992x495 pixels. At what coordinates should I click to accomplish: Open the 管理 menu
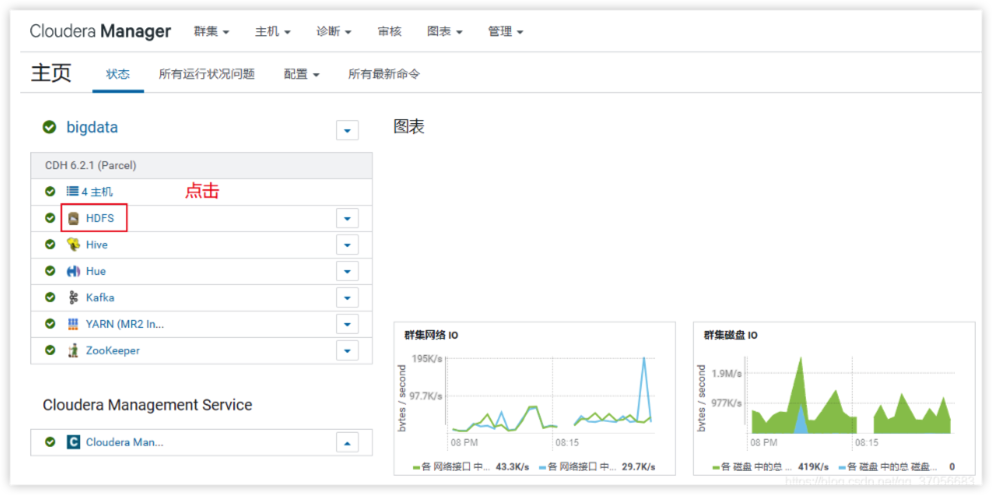pyautogui.click(x=505, y=32)
